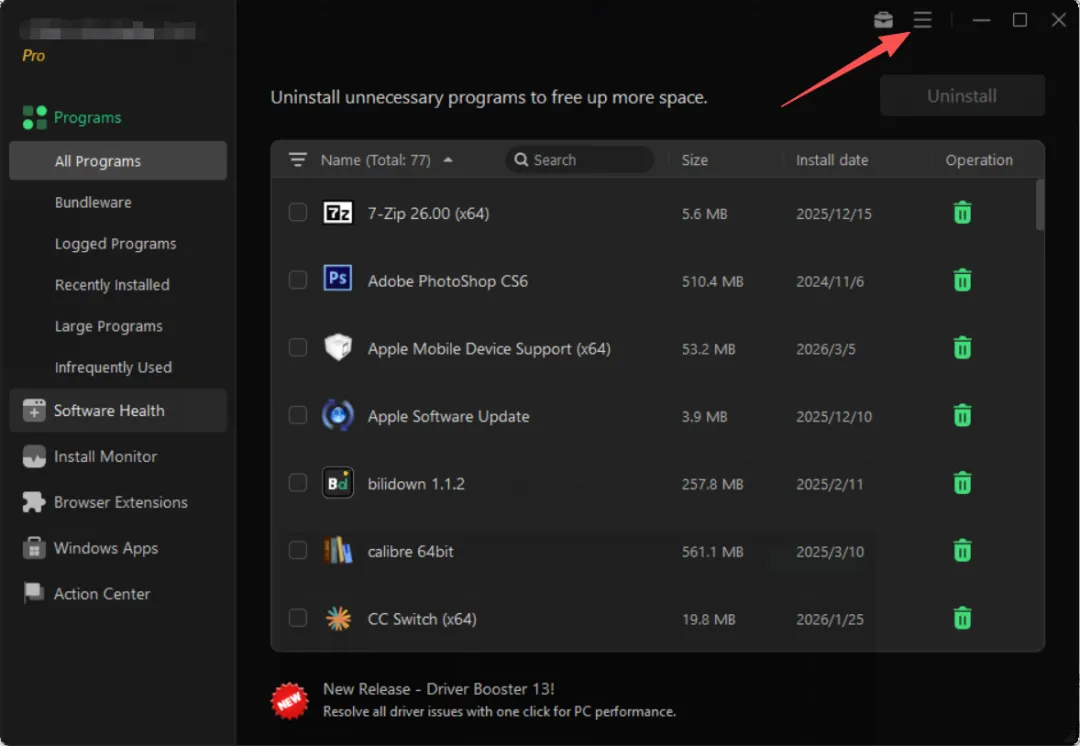Open the All Programs category
The image size is (1080, 746).
coord(118,160)
